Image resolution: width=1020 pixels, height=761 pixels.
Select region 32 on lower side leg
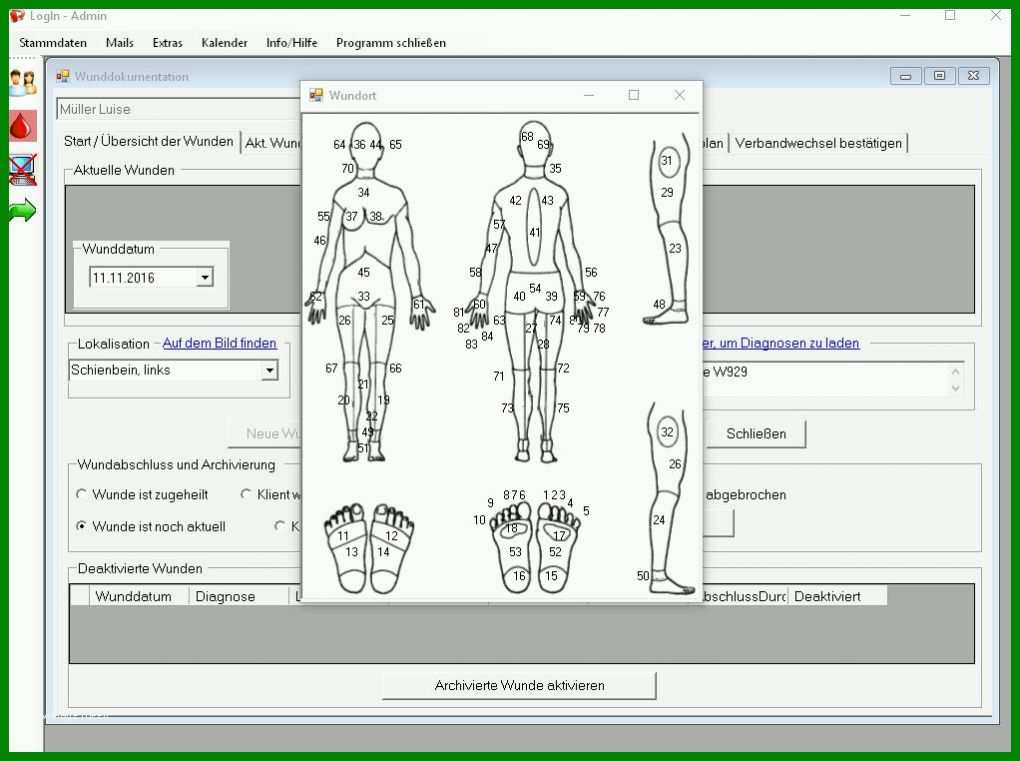(x=667, y=432)
